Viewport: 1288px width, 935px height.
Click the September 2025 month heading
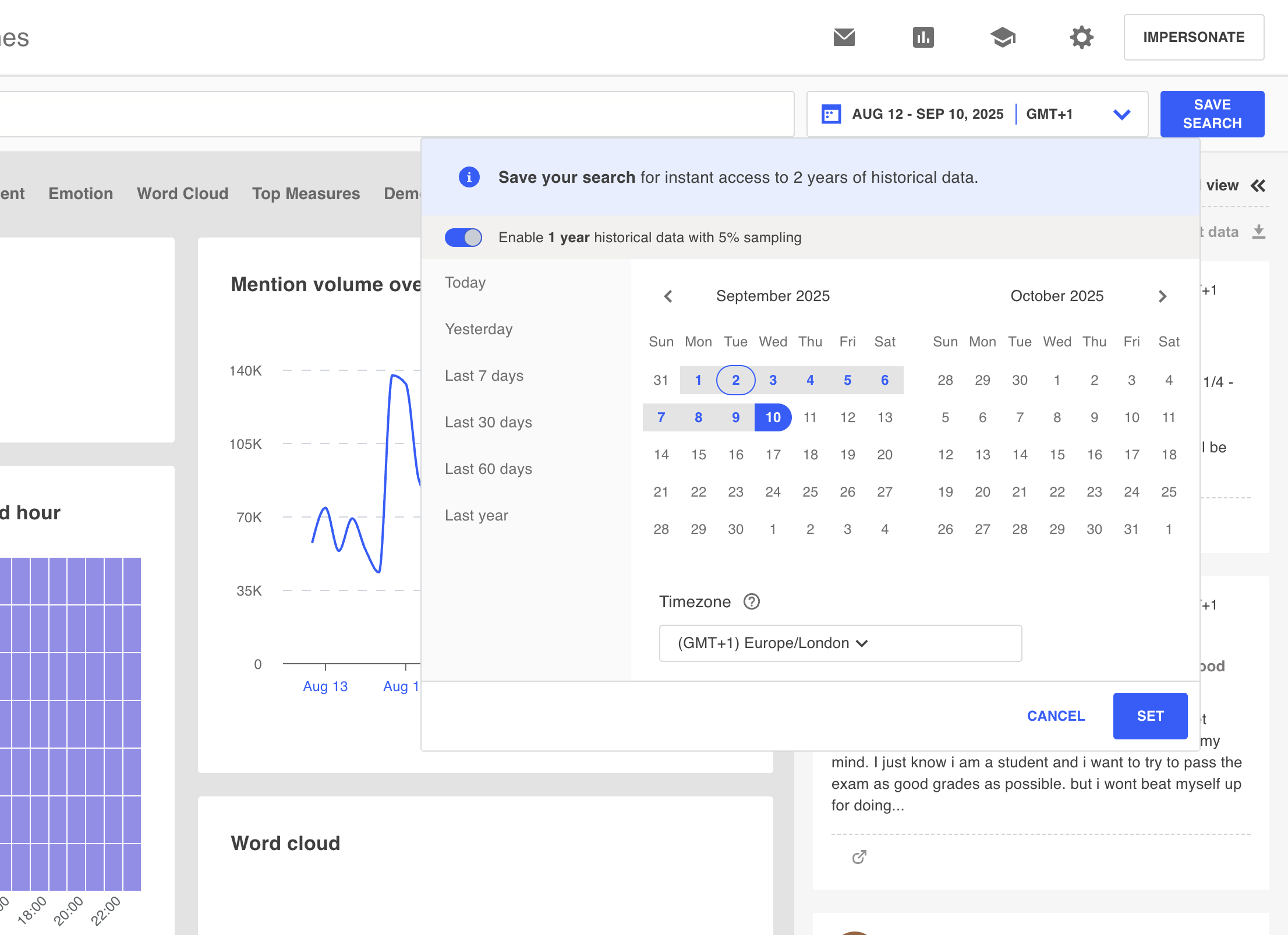coord(773,296)
